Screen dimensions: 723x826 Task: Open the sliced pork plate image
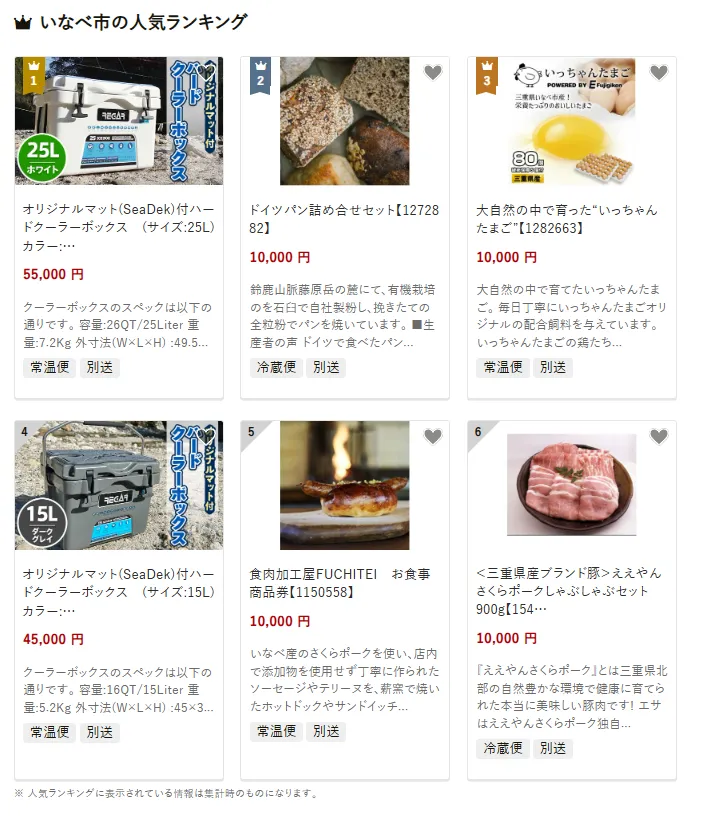point(572,485)
